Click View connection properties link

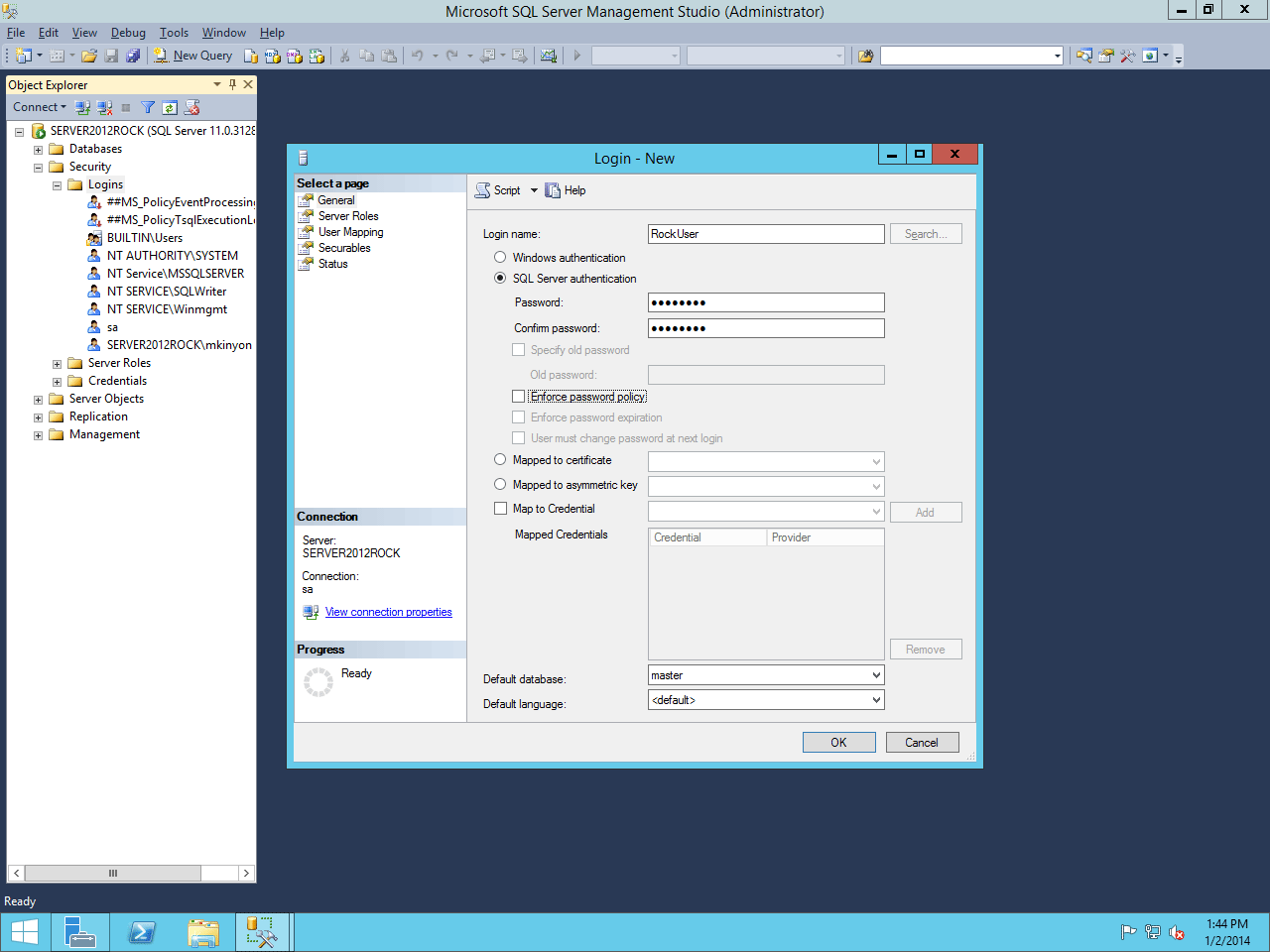(388, 612)
